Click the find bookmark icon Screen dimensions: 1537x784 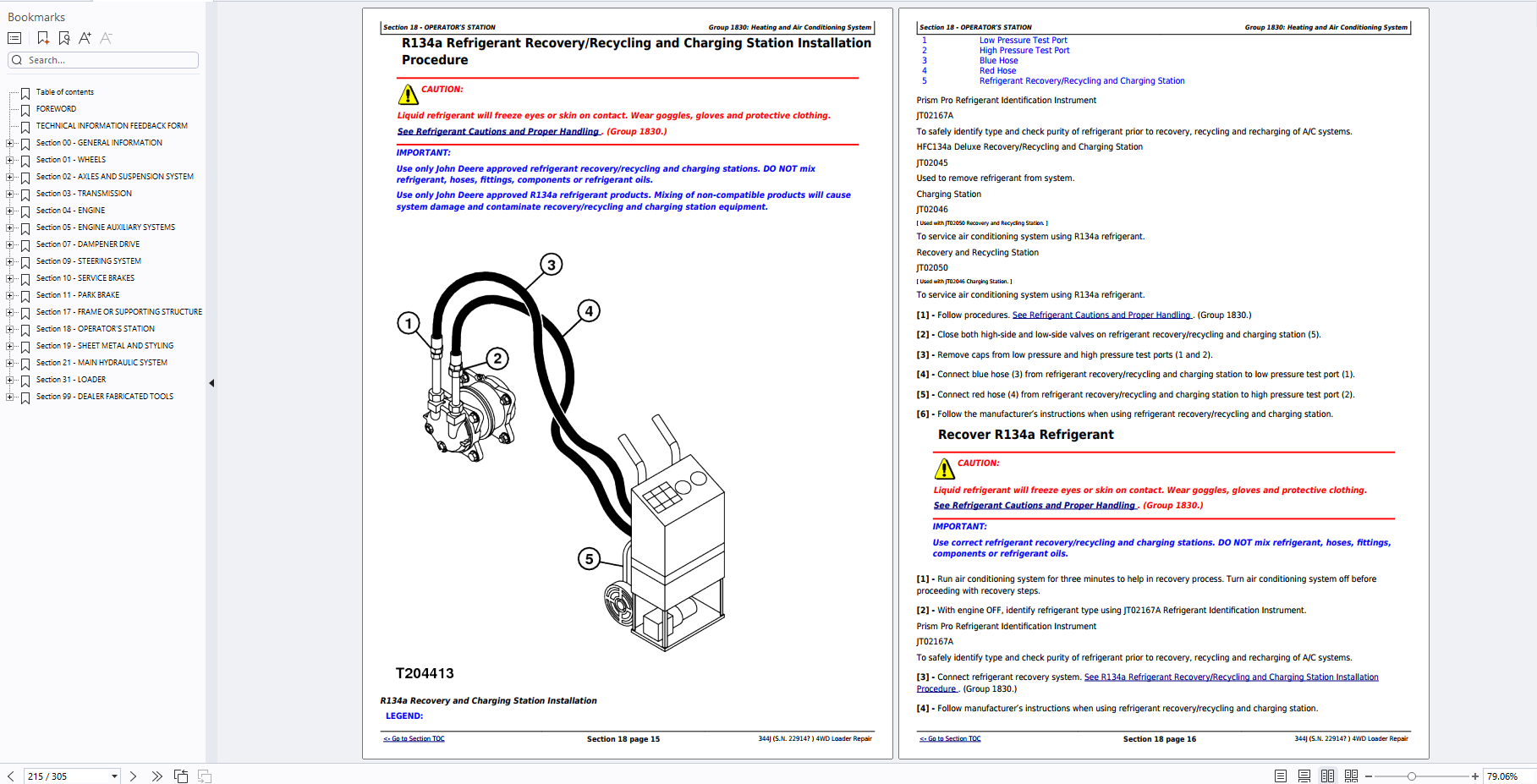(x=64, y=38)
